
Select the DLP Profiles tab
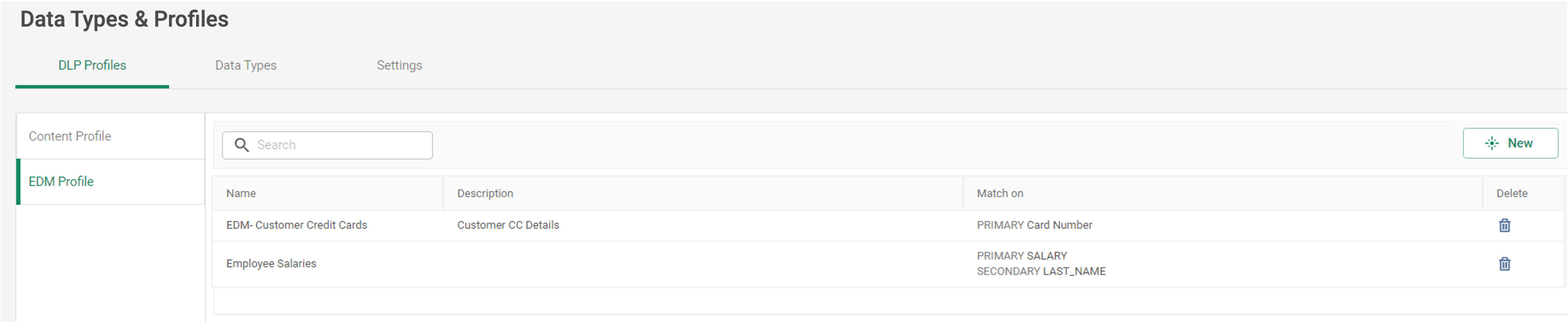point(92,65)
